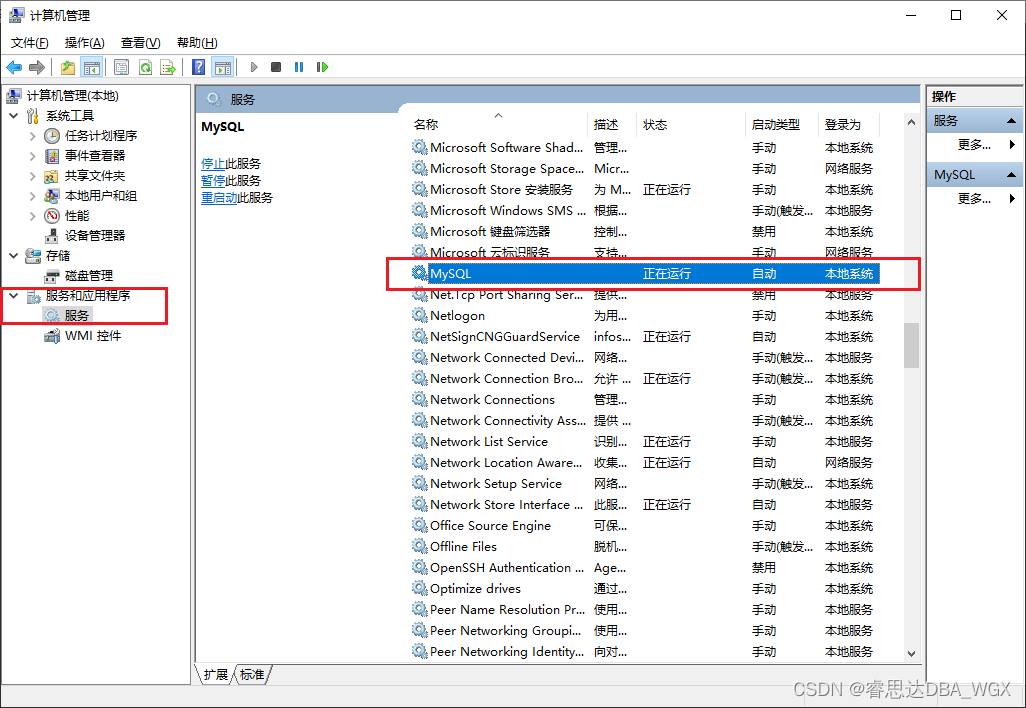1026x708 pixels.
Task: Click the Export List toolbar icon
Action: (x=168, y=67)
